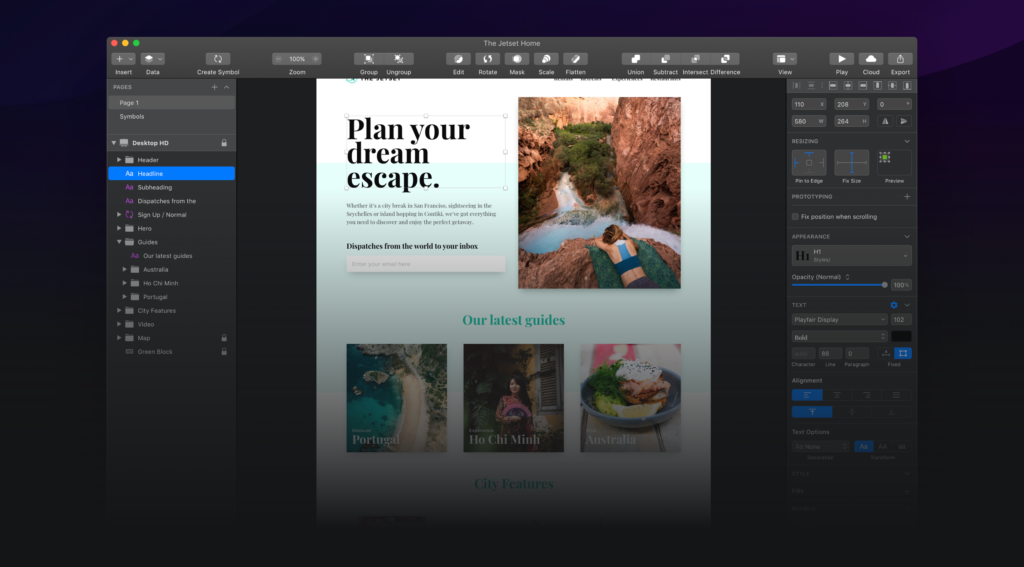Open text settings gear icon
The image size is (1024, 567).
894,305
